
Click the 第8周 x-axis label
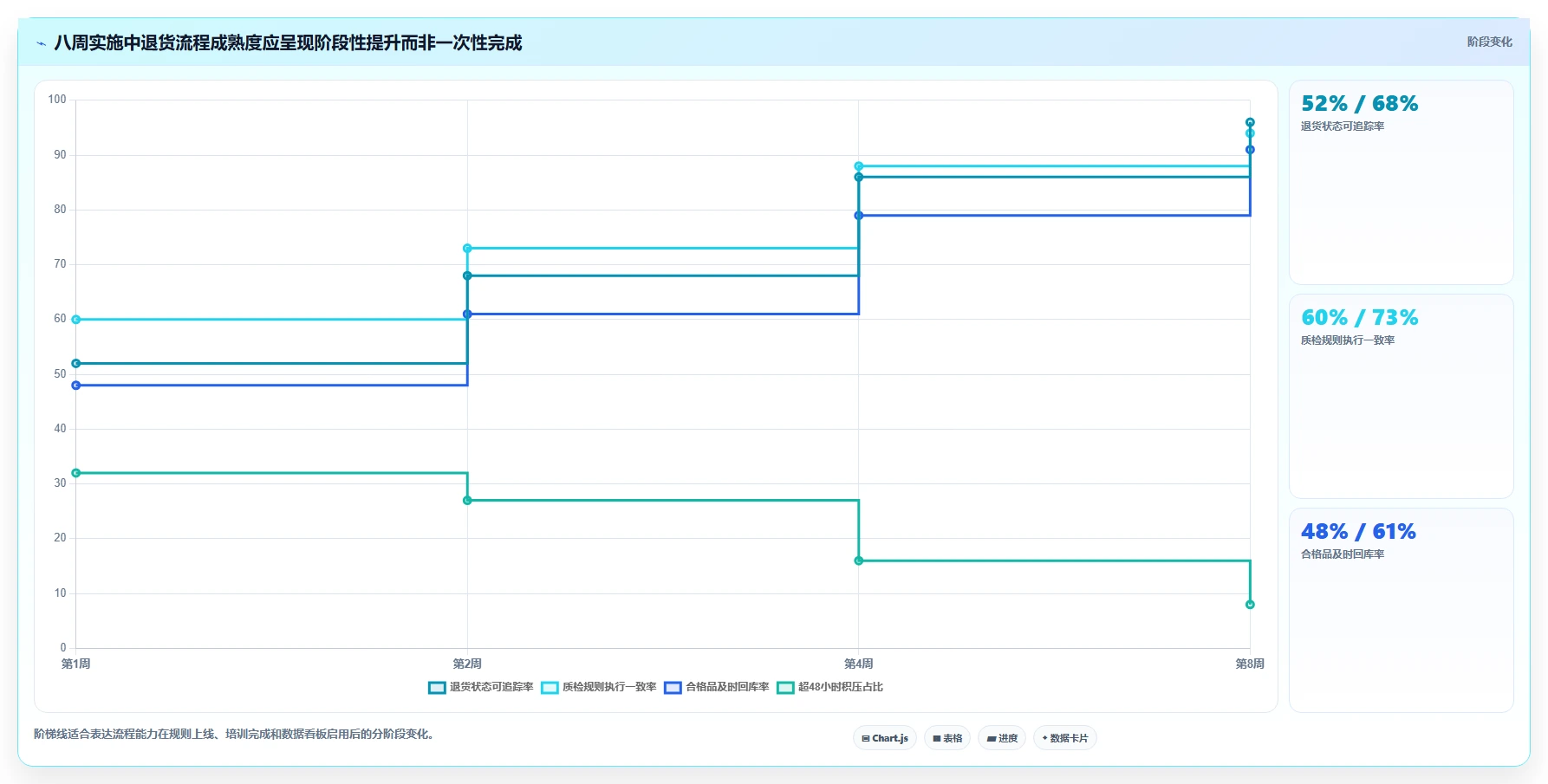pos(1250,664)
